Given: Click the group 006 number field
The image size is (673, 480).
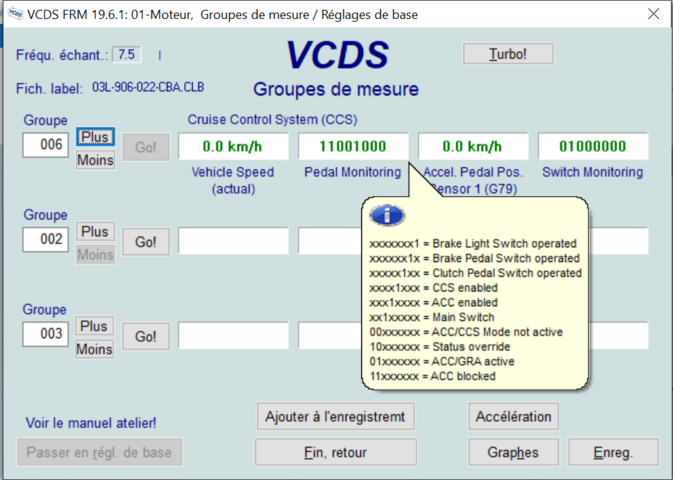Looking at the screenshot, I should pos(45,145).
